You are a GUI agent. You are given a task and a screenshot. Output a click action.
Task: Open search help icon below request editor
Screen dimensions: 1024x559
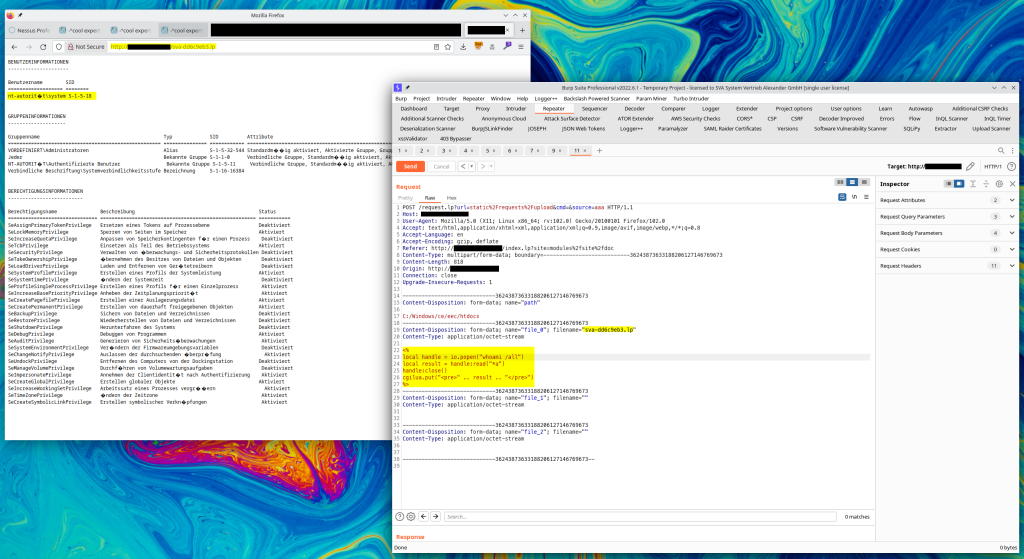point(400,517)
